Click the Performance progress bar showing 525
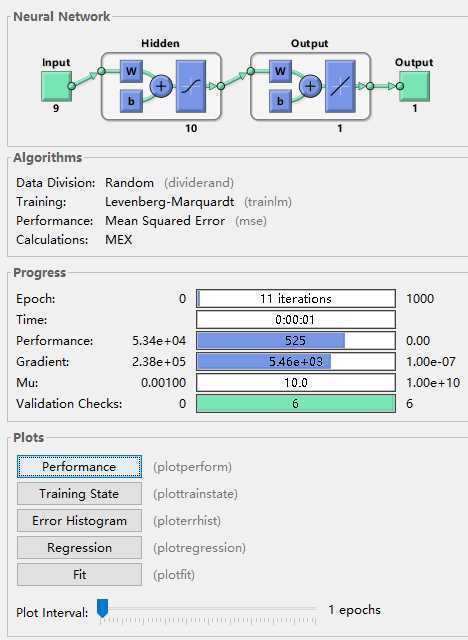The height and width of the screenshot is (640, 468). click(x=296, y=340)
